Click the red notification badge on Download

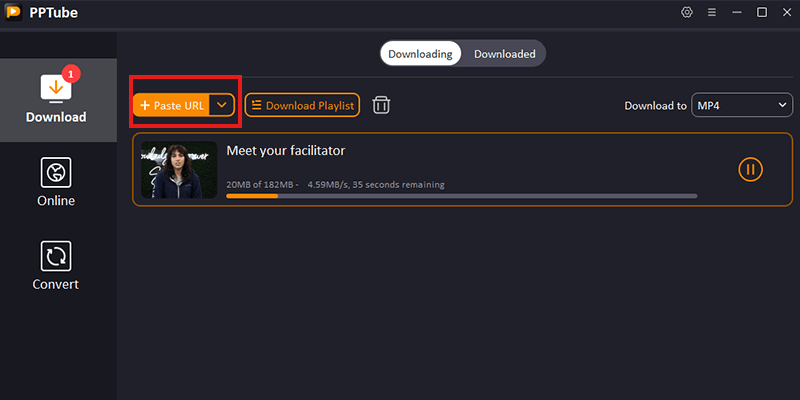coord(71,73)
